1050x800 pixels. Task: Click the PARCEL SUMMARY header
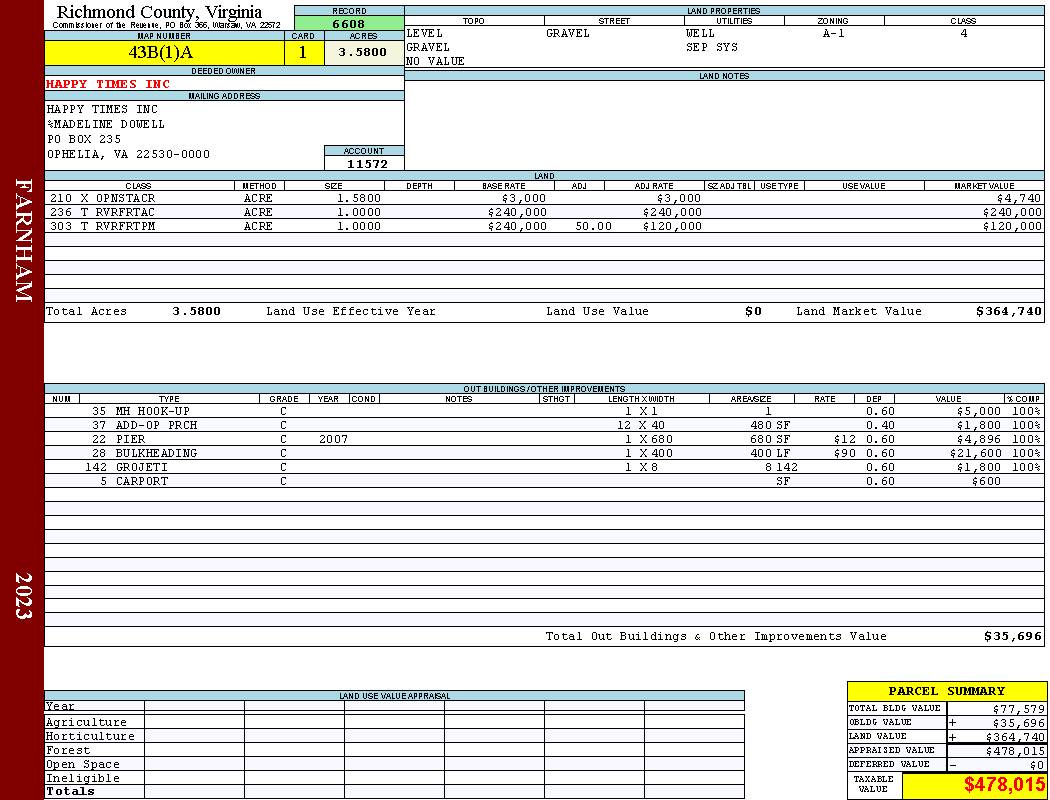946,692
